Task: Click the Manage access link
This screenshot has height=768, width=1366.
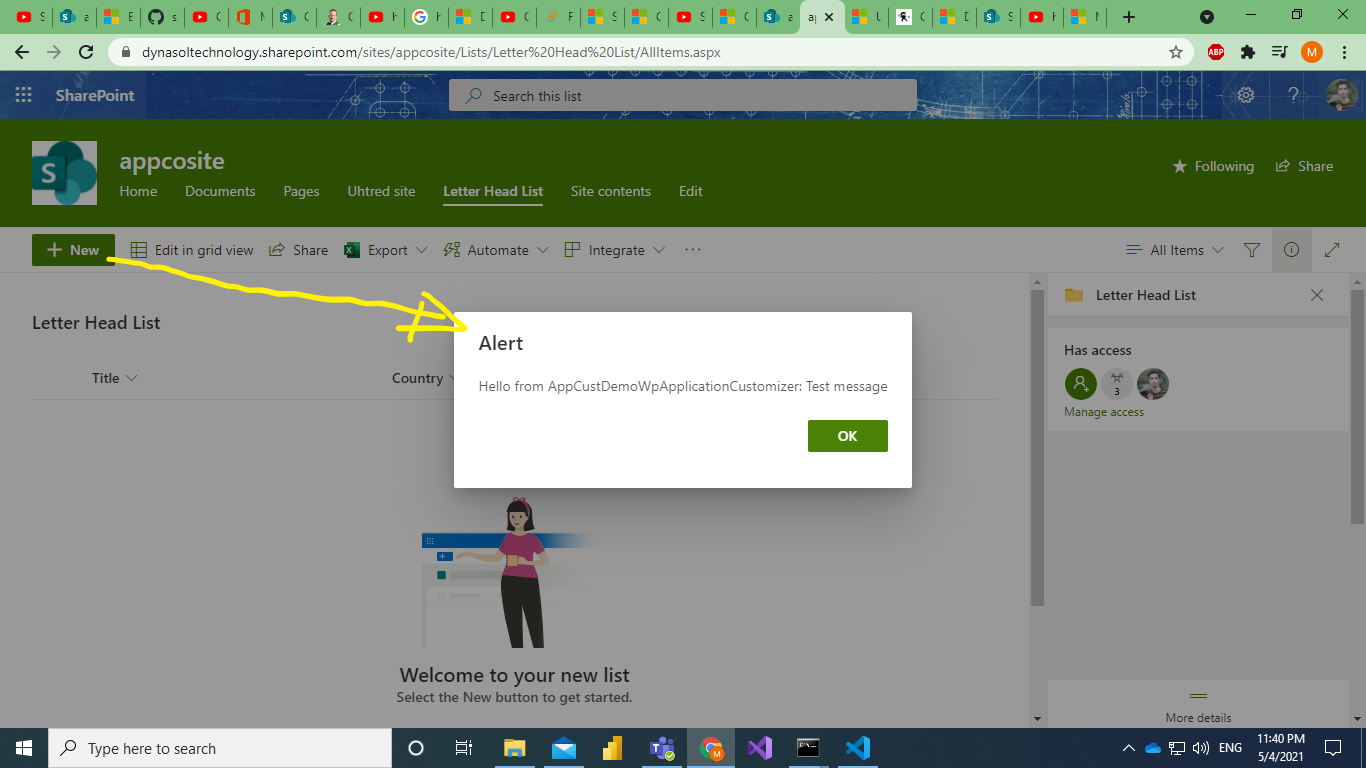Action: point(1103,411)
